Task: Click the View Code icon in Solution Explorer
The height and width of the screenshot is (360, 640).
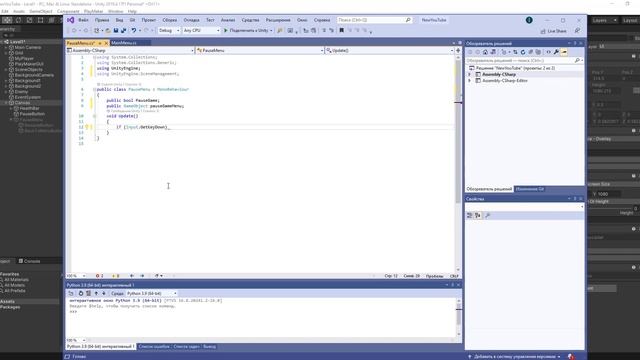Action: (549, 52)
